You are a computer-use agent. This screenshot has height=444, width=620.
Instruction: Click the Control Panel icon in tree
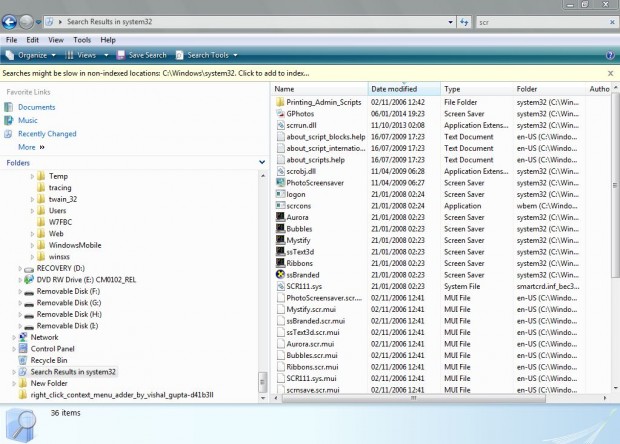click(x=23, y=349)
